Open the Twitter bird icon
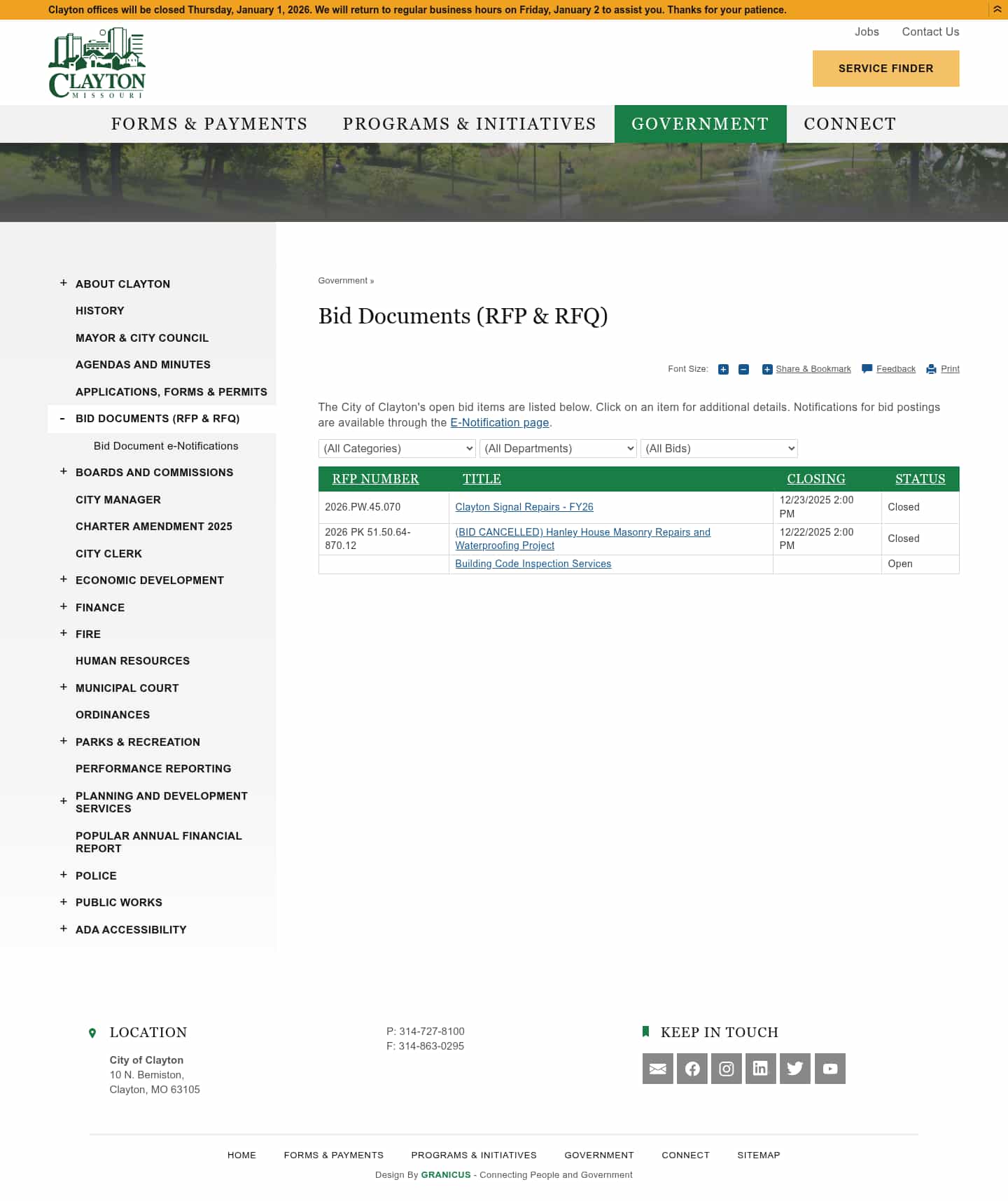The height and width of the screenshot is (1201, 1008). [x=794, y=1069]
